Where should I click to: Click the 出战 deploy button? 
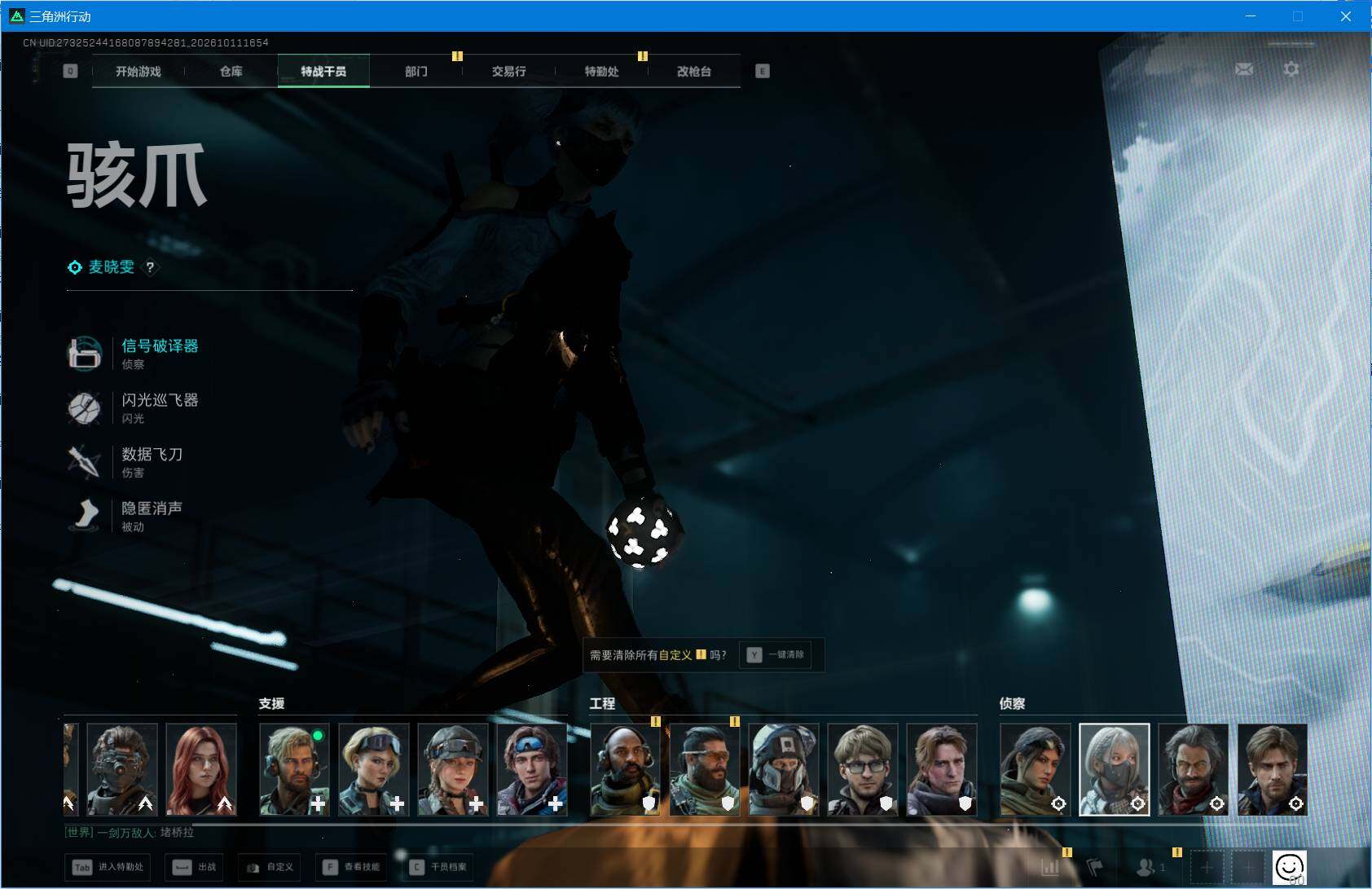pos(195,867)
